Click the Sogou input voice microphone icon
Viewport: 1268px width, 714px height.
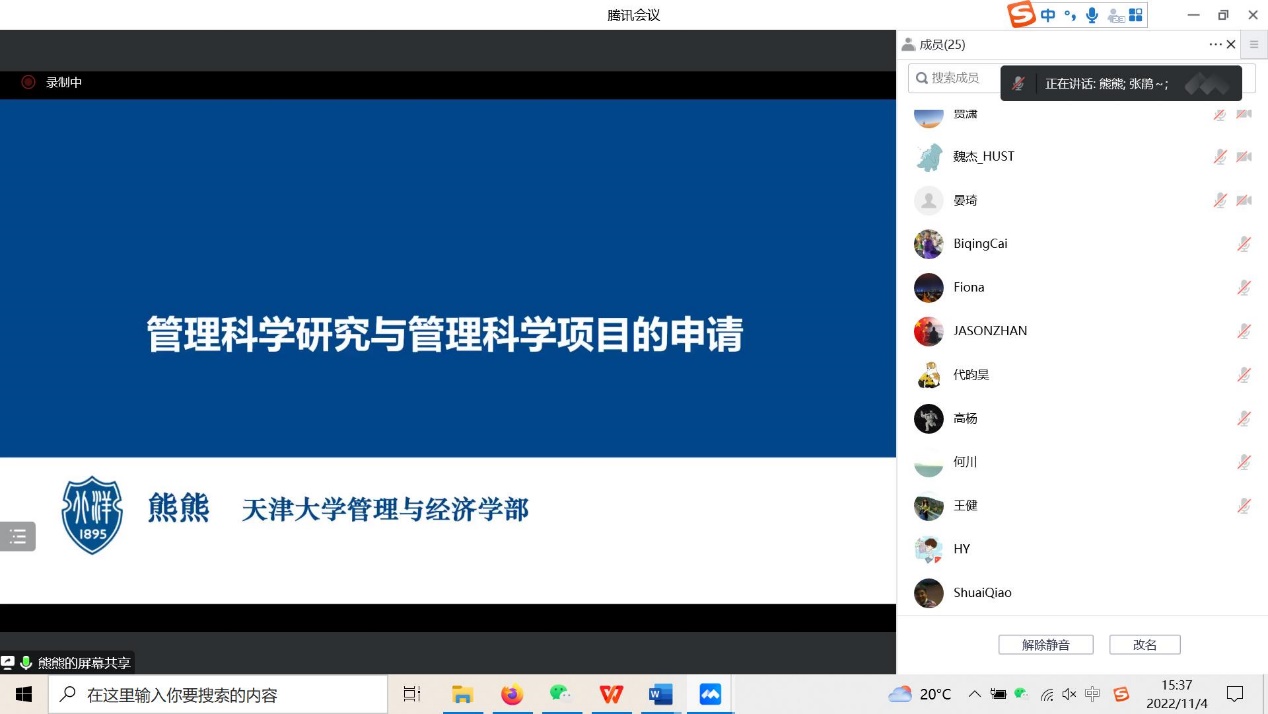pyautogui.click(x=1092, y=15)
